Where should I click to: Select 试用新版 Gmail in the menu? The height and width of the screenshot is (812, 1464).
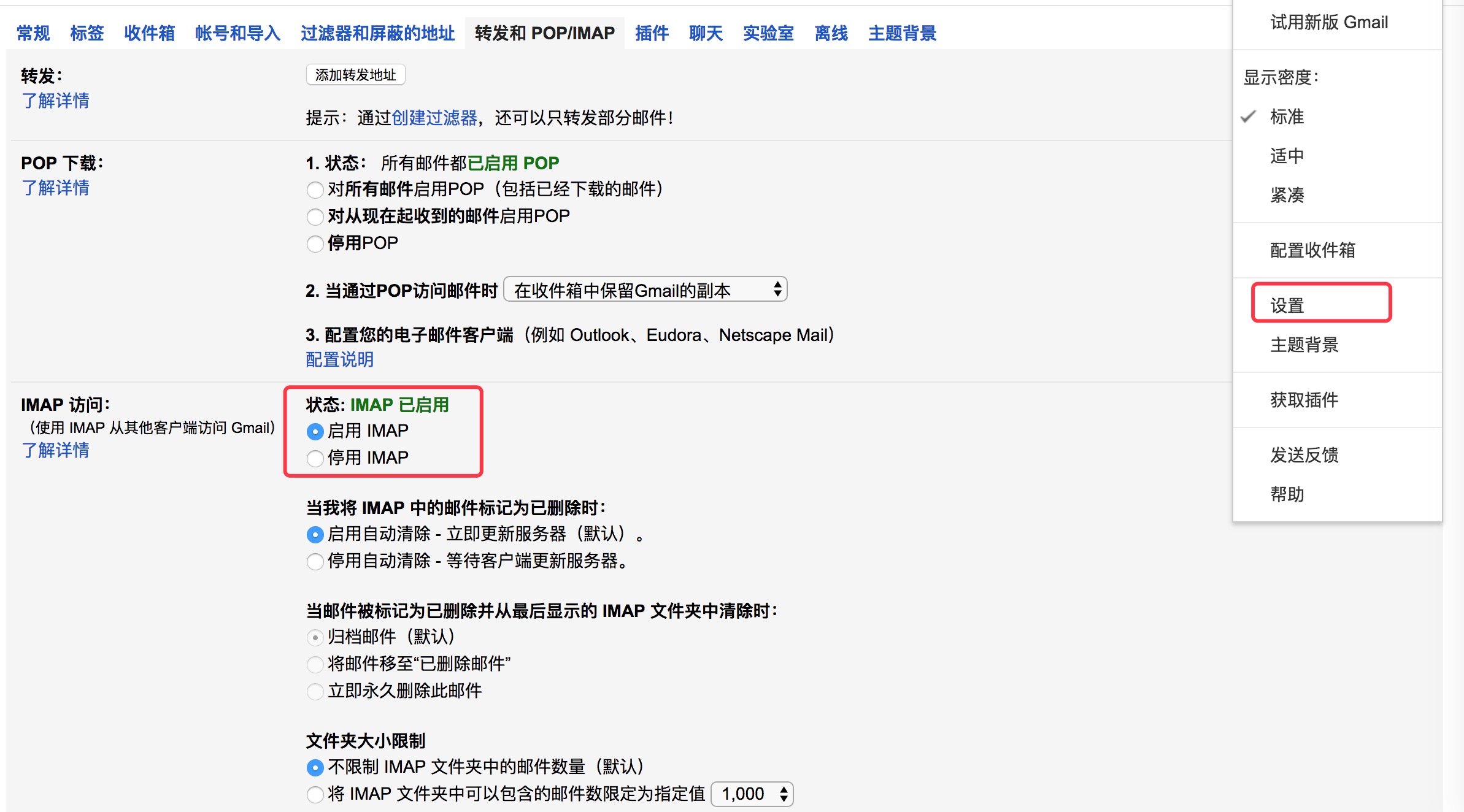[x=1329, y=22]
